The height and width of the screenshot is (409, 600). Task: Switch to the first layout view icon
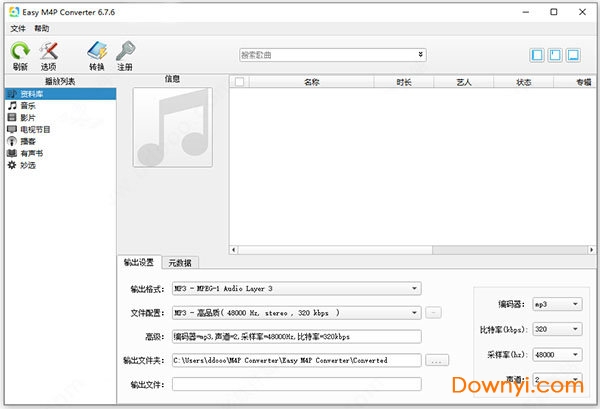coord(537,55)
